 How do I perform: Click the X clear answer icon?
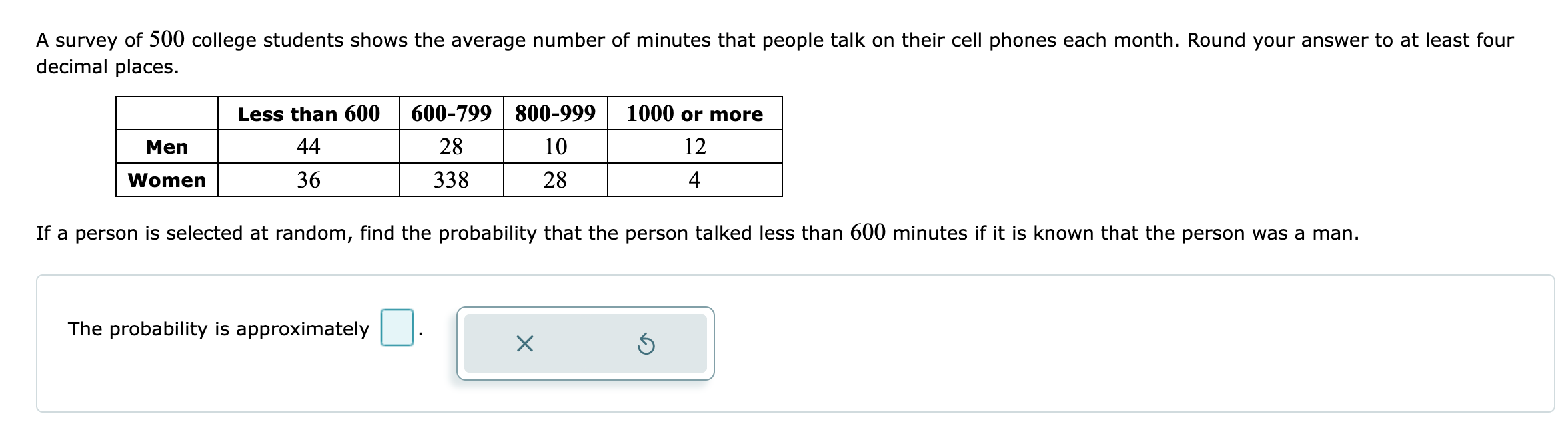526,343
